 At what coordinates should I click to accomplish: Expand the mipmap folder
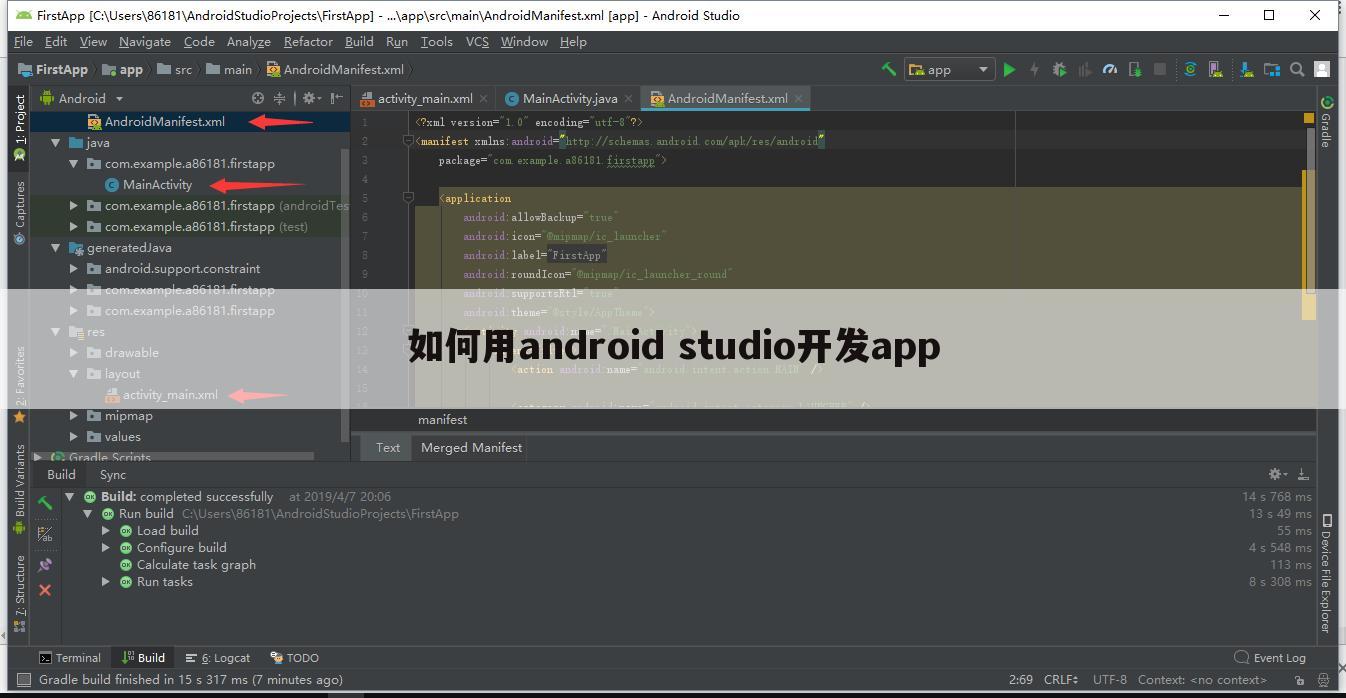tap(74, 416)
